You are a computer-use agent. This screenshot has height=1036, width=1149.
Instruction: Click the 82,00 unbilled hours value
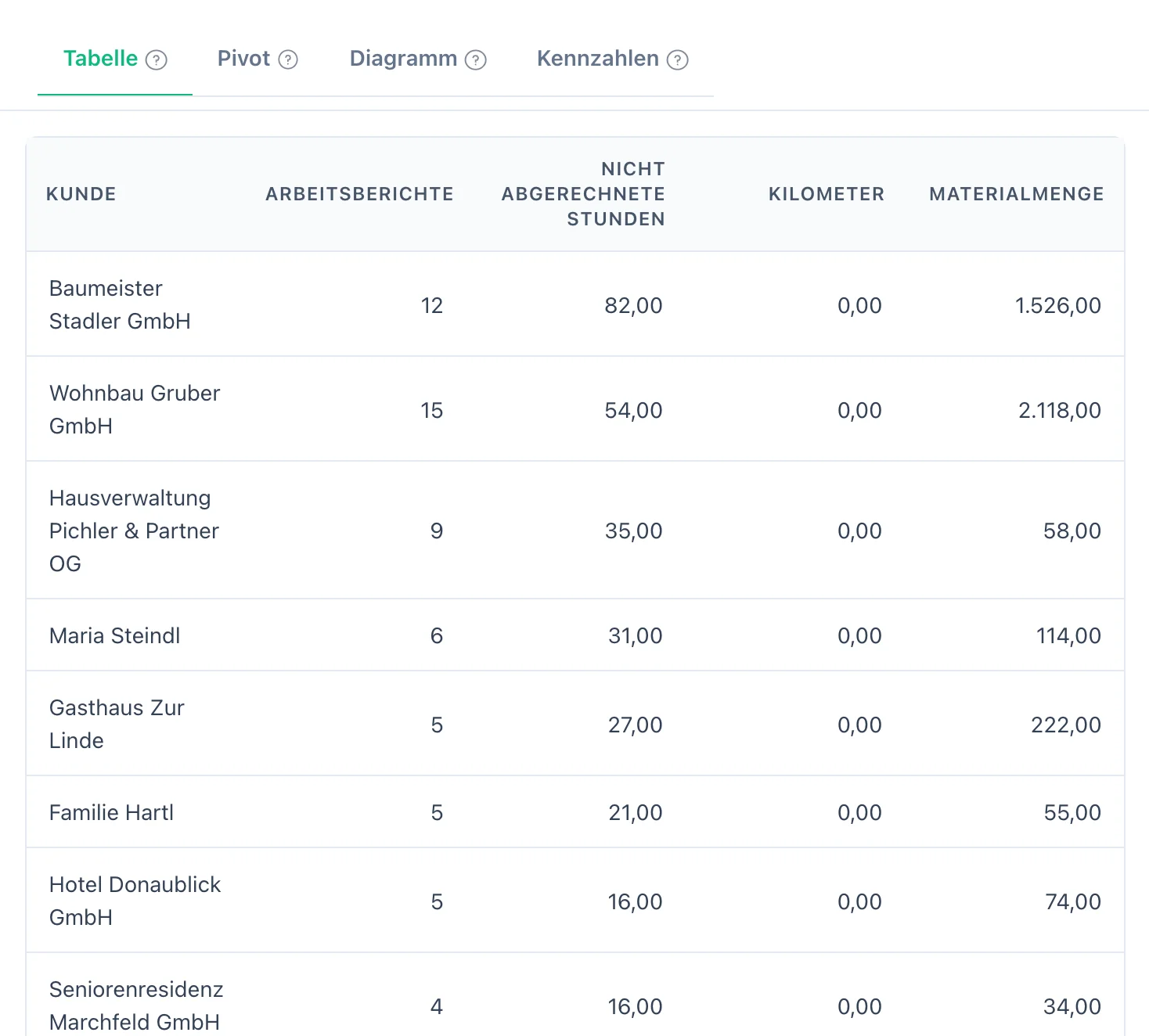tap(633, 305)
